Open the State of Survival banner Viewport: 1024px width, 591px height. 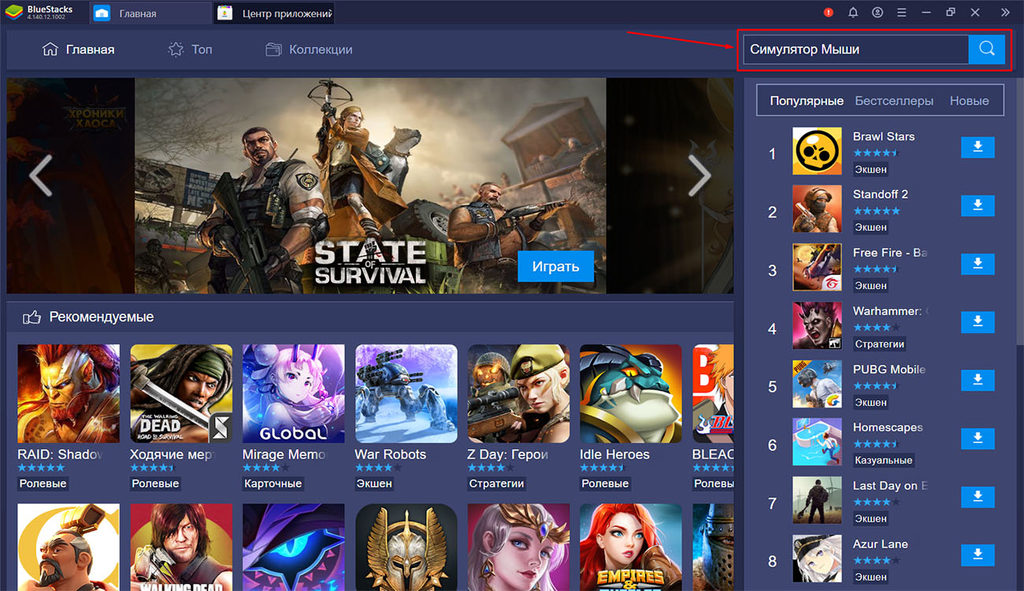click(x=370, y=185)
